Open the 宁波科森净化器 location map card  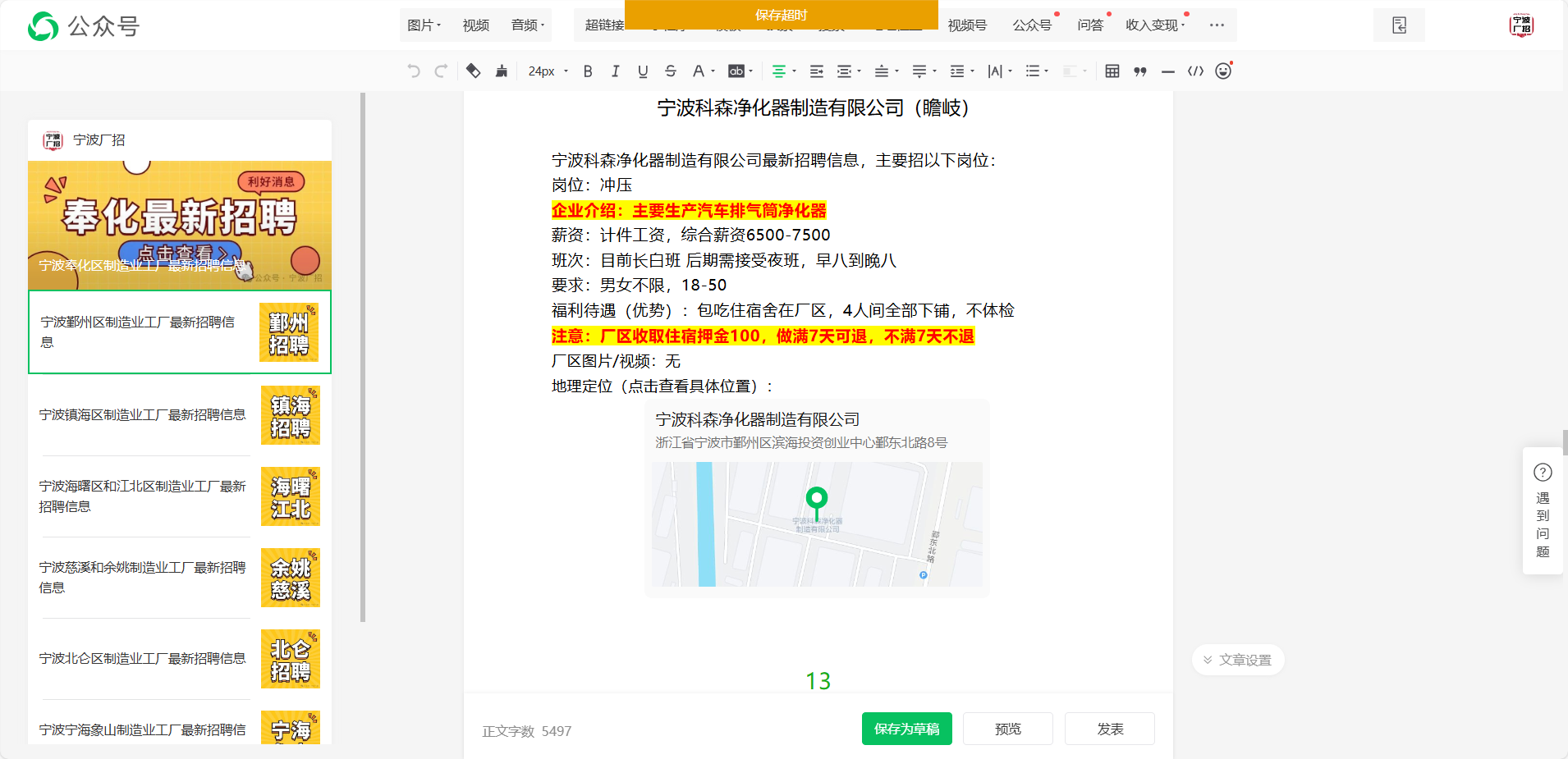(x=817, y=498)
